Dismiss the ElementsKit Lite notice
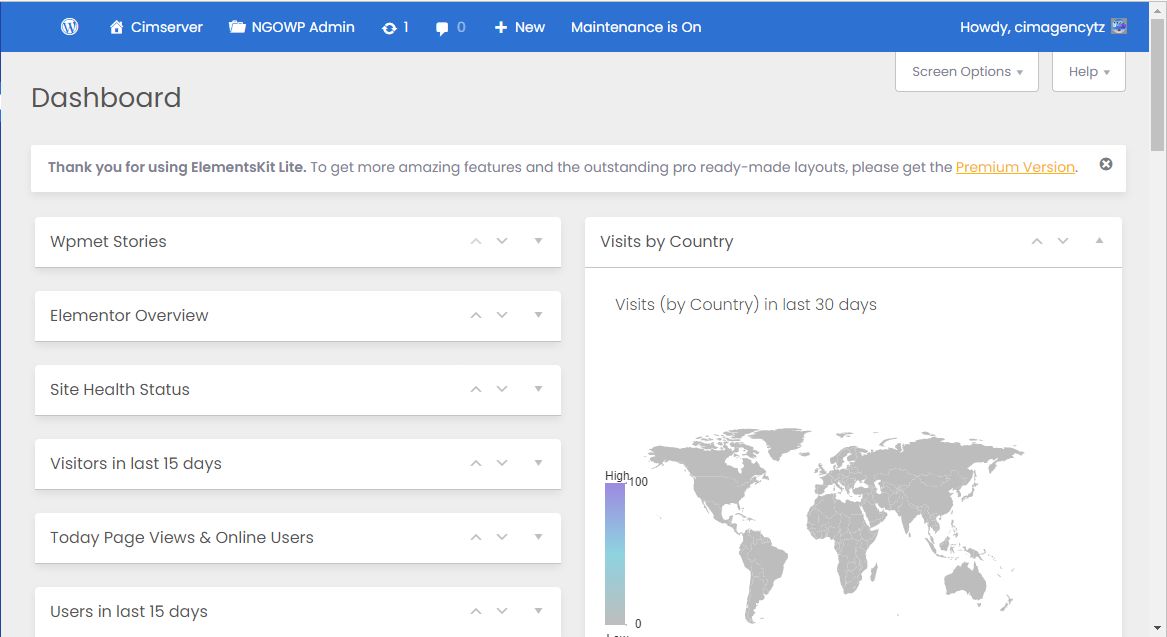 pos(1106,164)
